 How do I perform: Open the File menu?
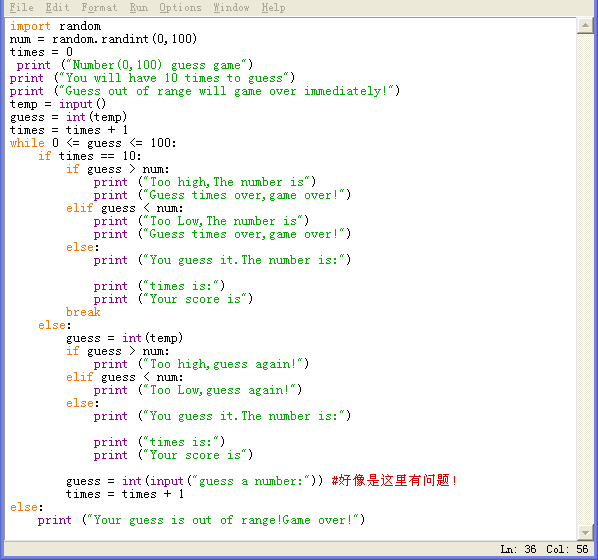(21, 7)
